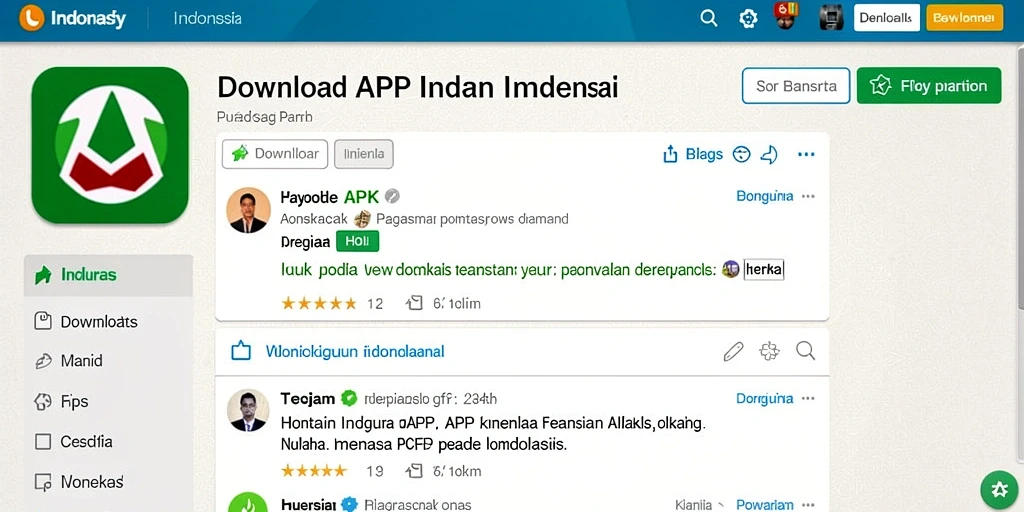This screenshot has height=512, width=1024.
Task: Click the Manid sidebar icon
Action: click(x=43, y=360)
